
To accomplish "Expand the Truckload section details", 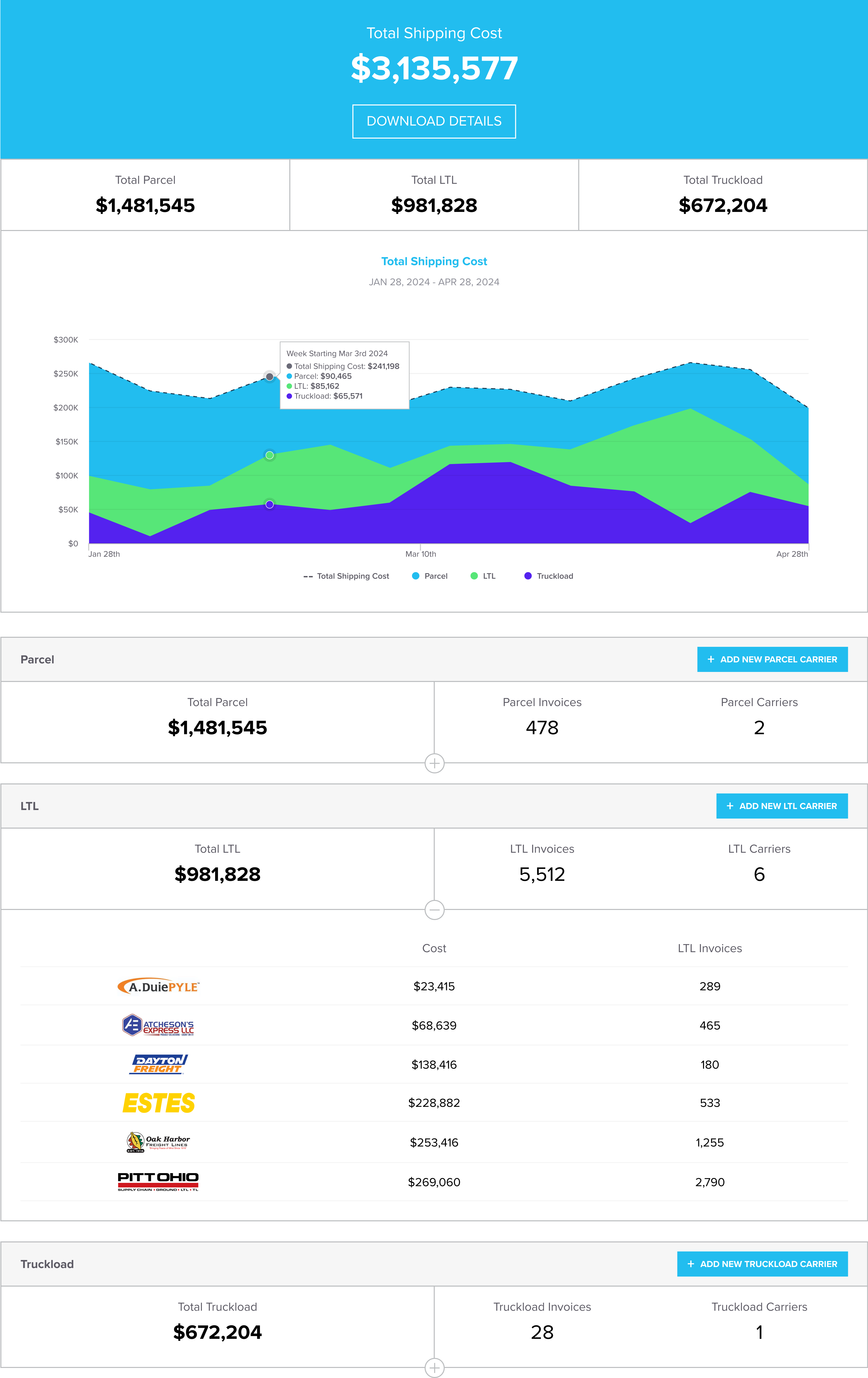I will (434, 1368).
